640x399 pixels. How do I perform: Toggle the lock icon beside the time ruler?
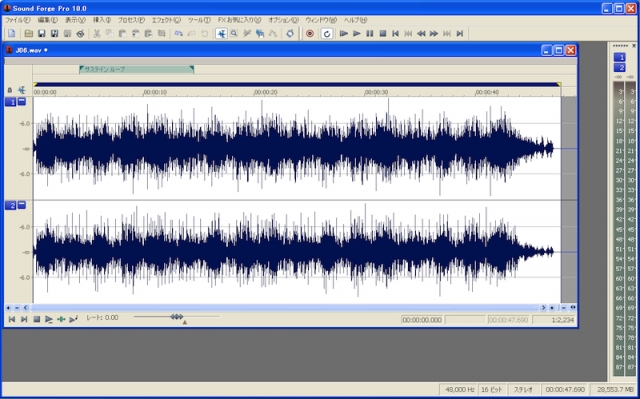point(10,90)
